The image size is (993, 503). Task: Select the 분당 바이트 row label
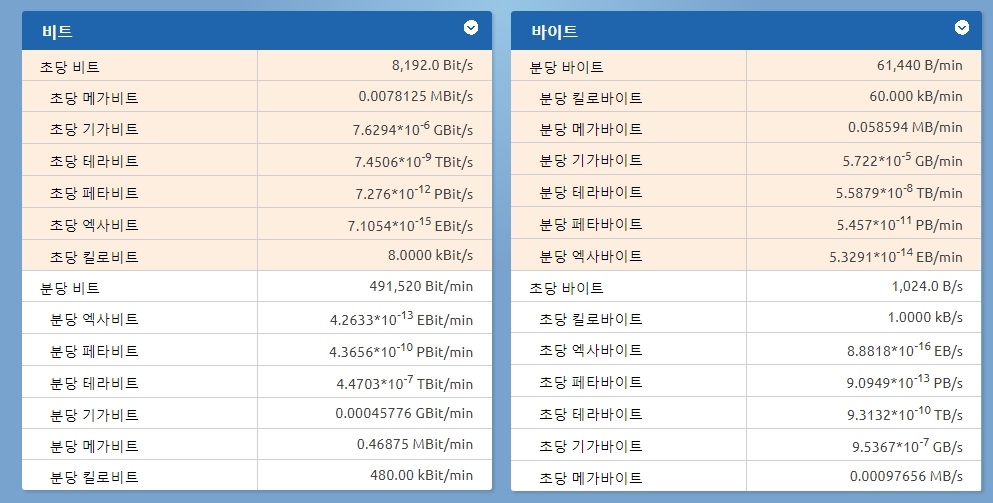click(x=566, y=67)
